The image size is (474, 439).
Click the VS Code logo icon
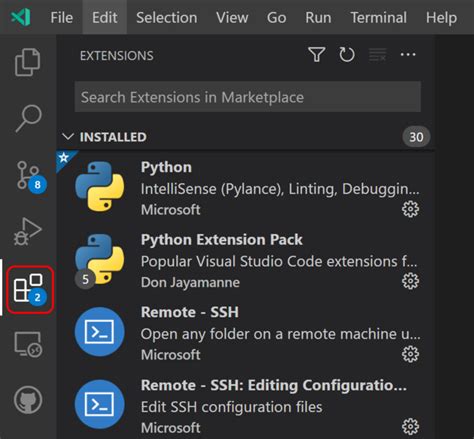(21, 17)
